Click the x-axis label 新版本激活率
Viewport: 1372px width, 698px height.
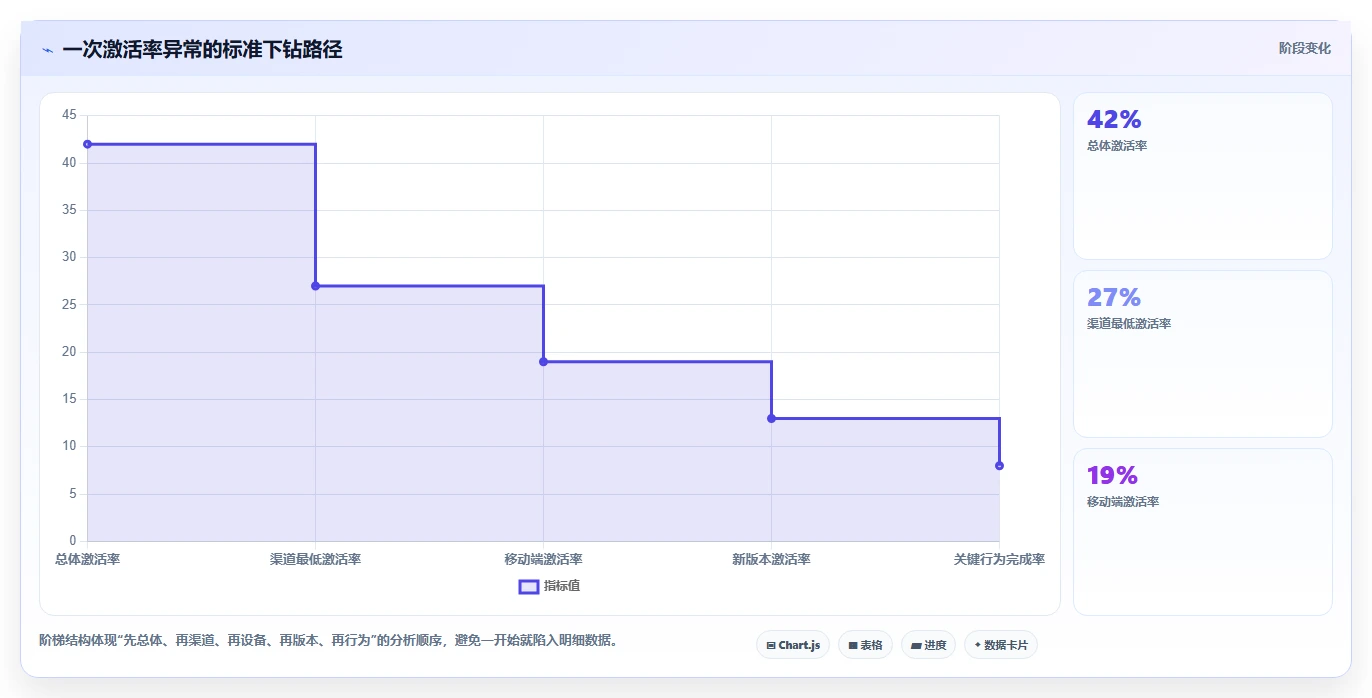point(771,560)
